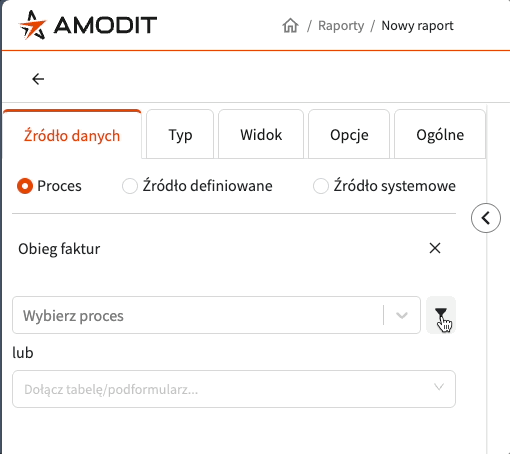Screen dimensions: 510x454
Task: Select Źródło definiowane radio option
Action: 130,186
